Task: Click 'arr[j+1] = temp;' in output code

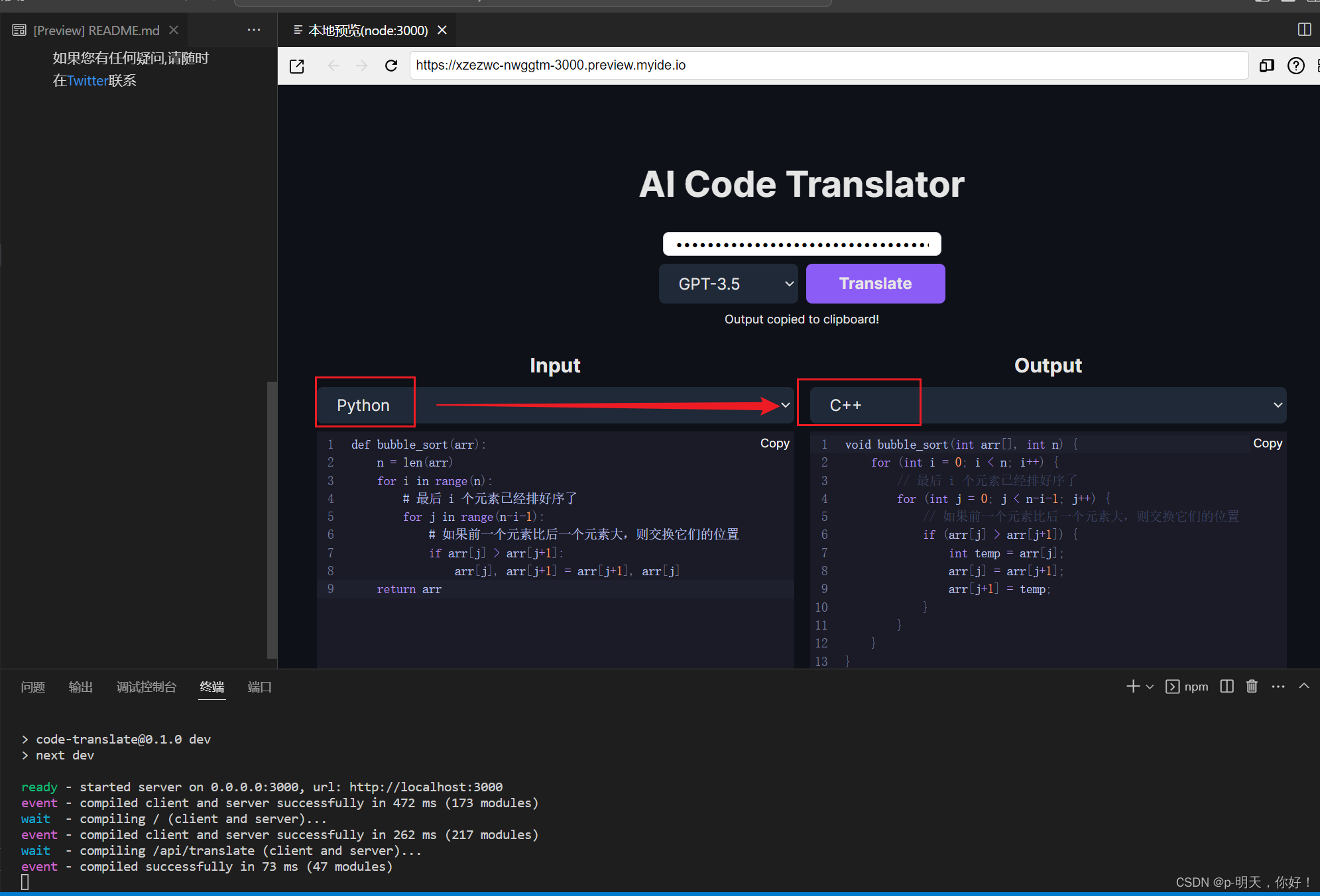Action: (999, 589)
